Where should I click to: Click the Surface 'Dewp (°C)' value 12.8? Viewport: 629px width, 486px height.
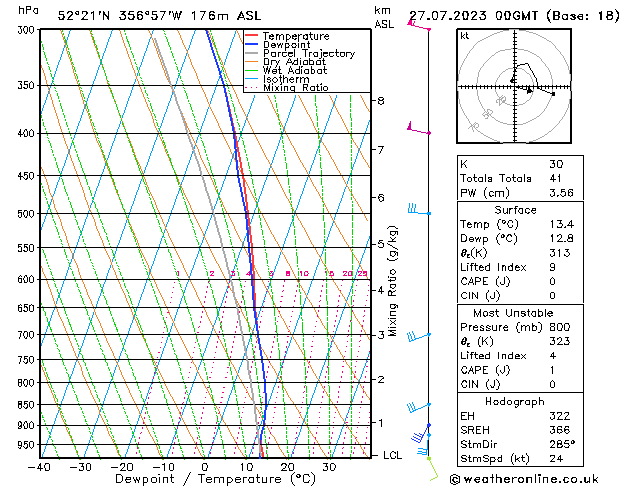tap(562, 239)
